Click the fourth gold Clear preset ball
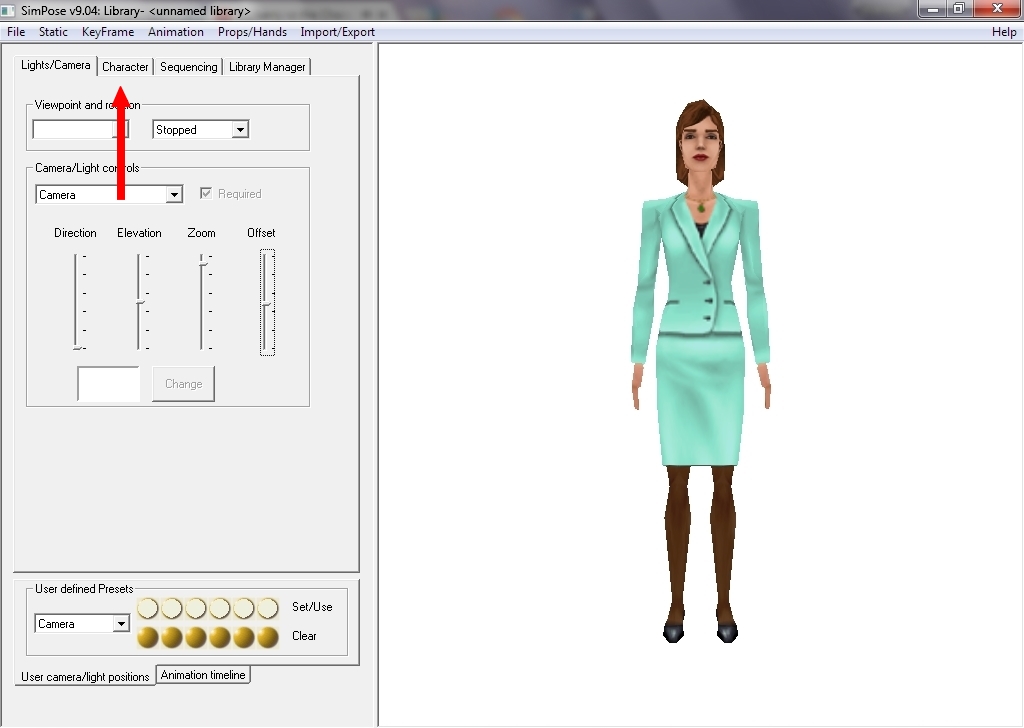Screen dimensions: 1024x728 click(x=220, y=637)
